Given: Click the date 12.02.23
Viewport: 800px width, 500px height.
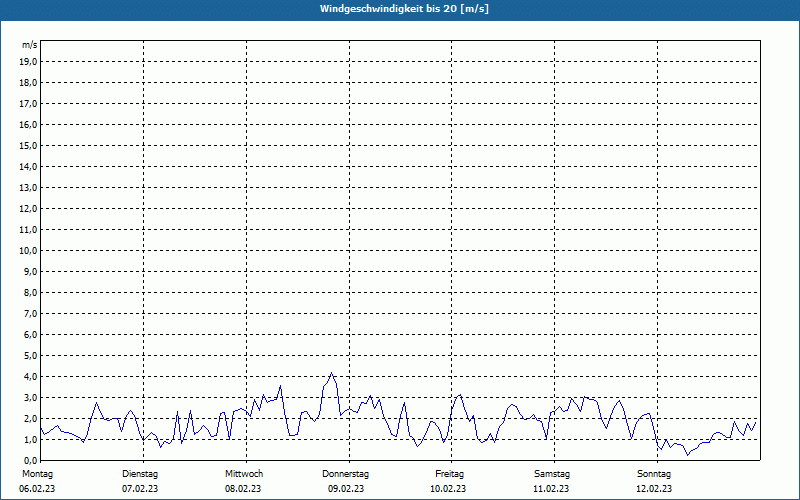Looking at the screenshot, I should click(654, 489).
